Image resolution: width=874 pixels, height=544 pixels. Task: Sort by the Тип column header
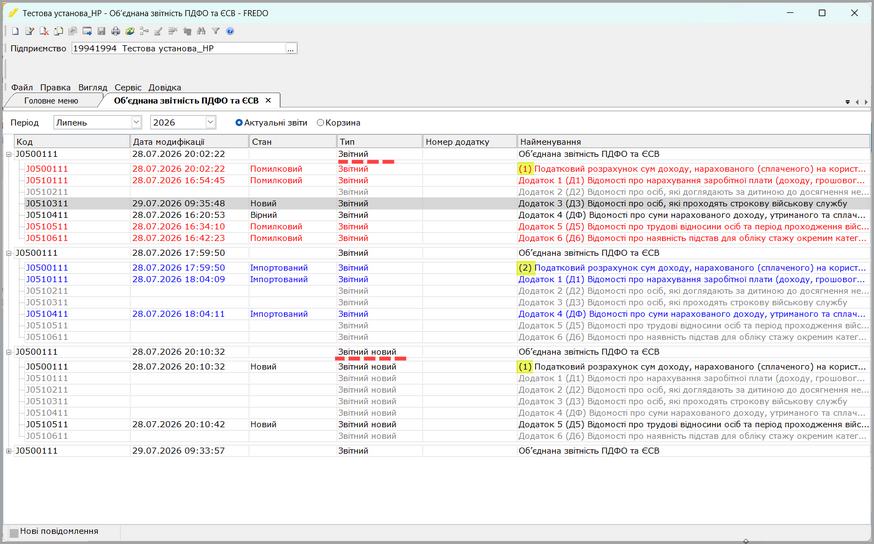coord(380,142)
